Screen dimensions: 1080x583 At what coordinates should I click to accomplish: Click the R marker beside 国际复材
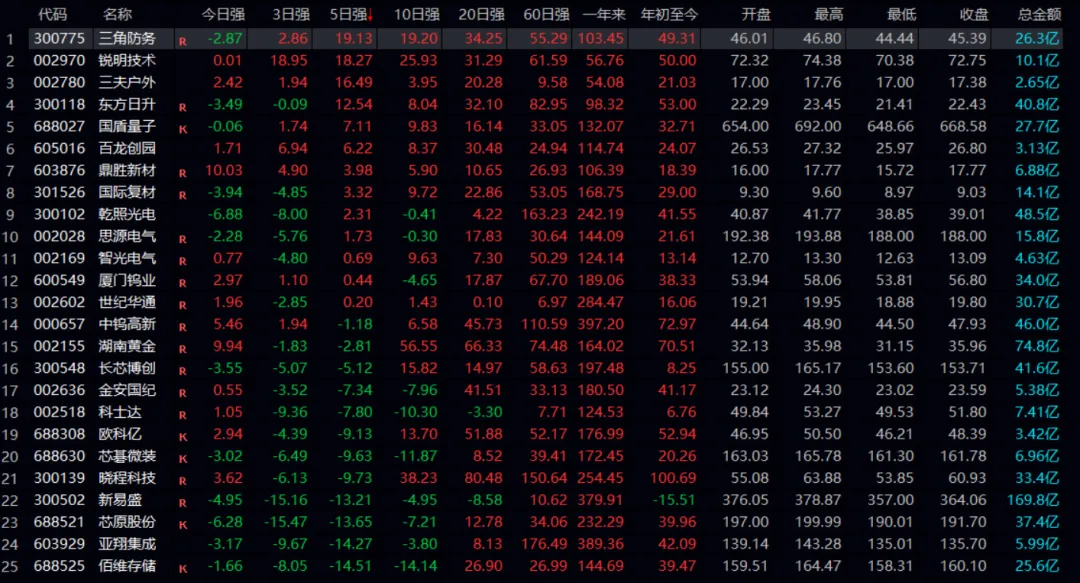(183, 196)
